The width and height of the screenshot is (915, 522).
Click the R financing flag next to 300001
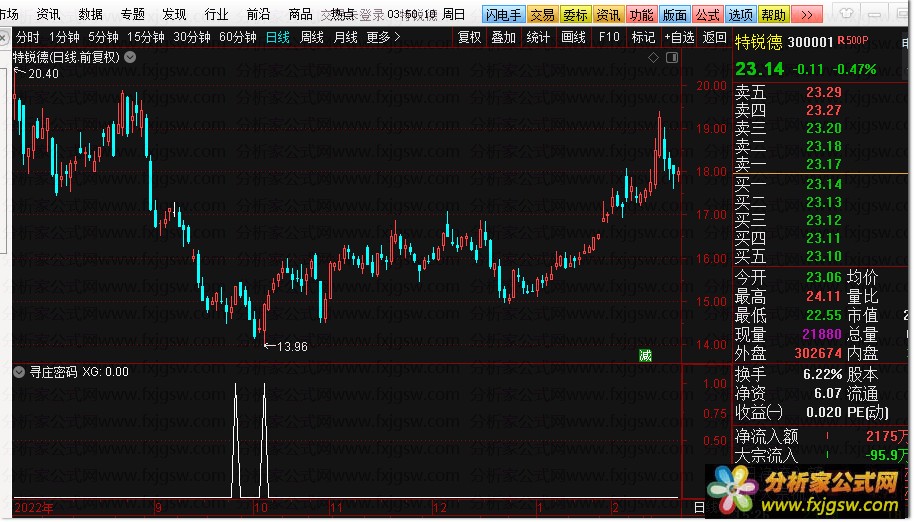(x=841, y=40)
